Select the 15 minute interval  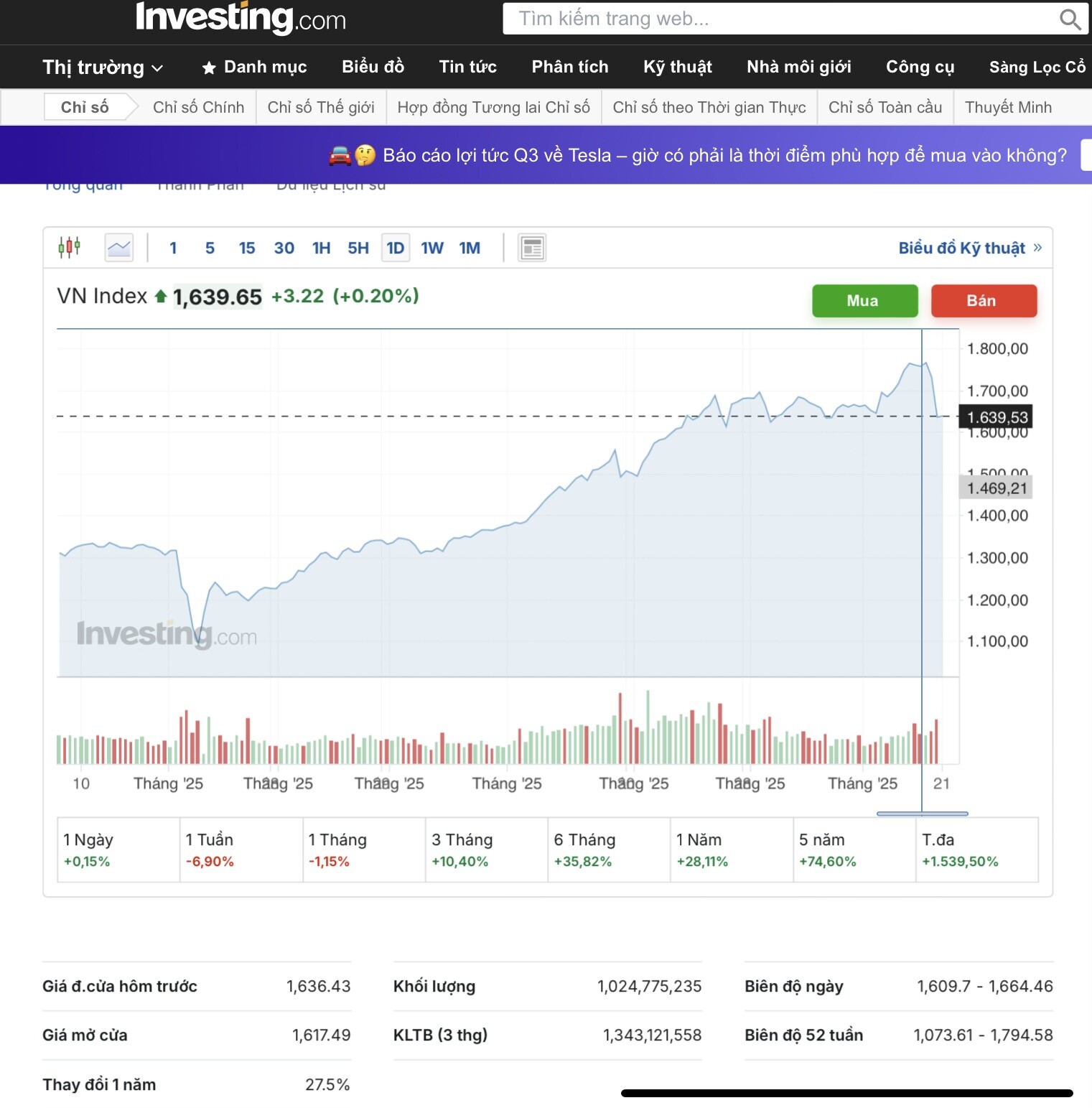point(247,248)
